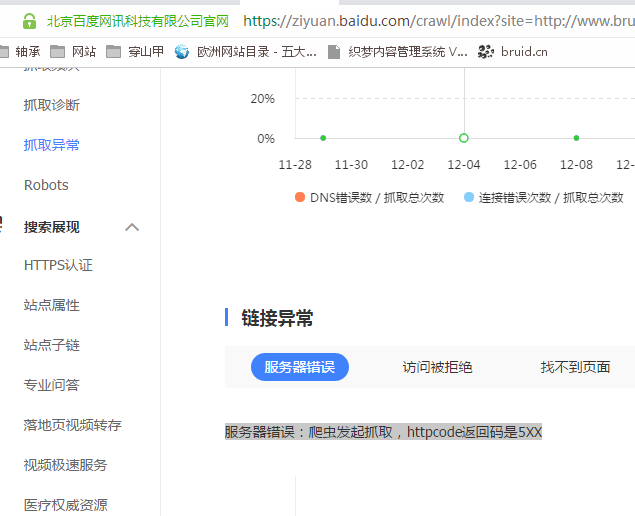Open Robots in the sidebar
The height and width of the screenshot is (516, 635).
coord(46,185)
